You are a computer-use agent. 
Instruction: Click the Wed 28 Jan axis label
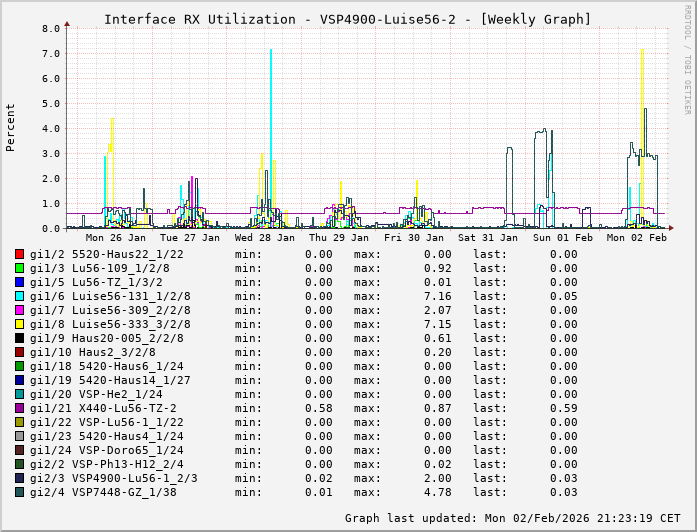tap(264, 238)
